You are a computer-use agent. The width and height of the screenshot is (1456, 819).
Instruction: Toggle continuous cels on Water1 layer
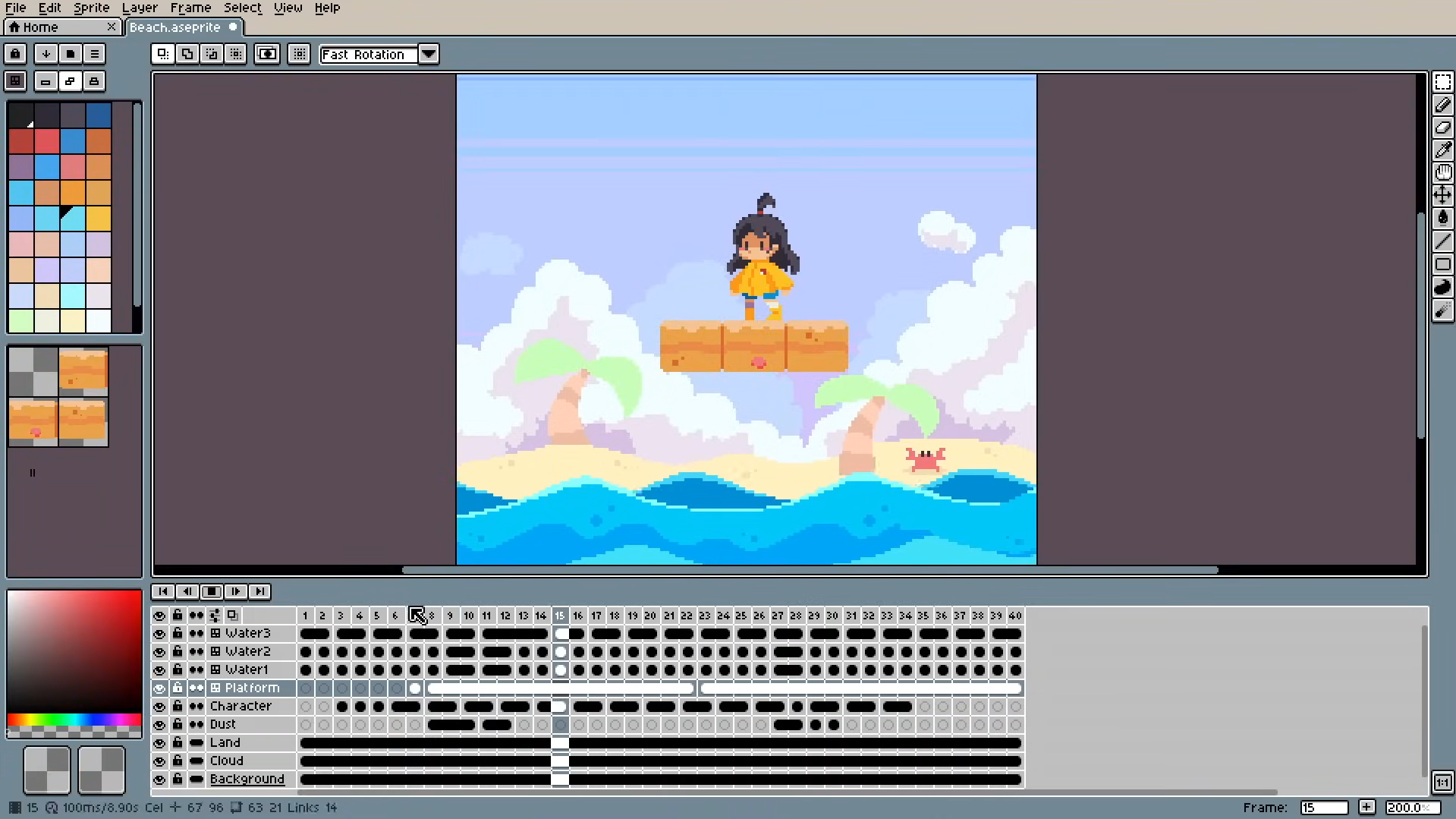pyautogui.click(x=197, y=670)
